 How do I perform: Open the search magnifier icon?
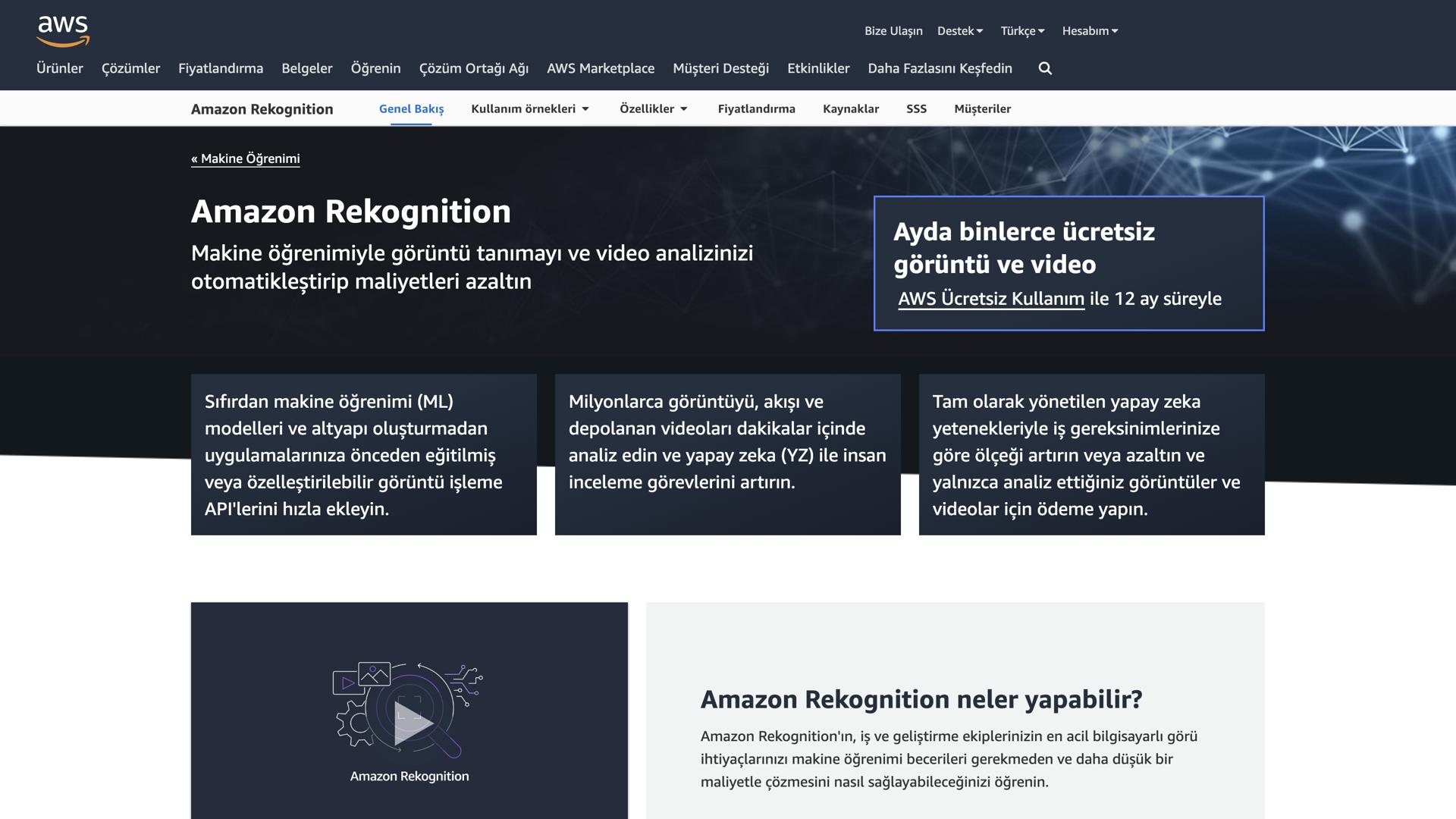click(1044, 68)
